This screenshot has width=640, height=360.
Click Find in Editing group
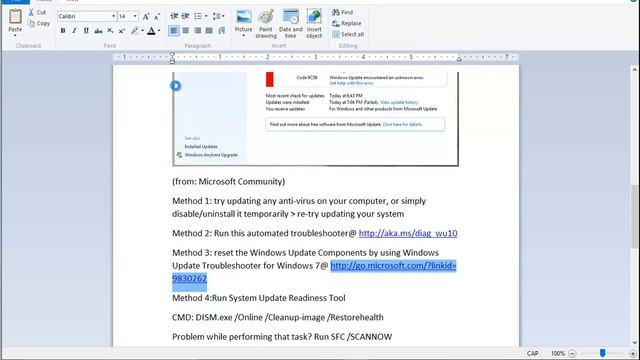pos(343,12)
